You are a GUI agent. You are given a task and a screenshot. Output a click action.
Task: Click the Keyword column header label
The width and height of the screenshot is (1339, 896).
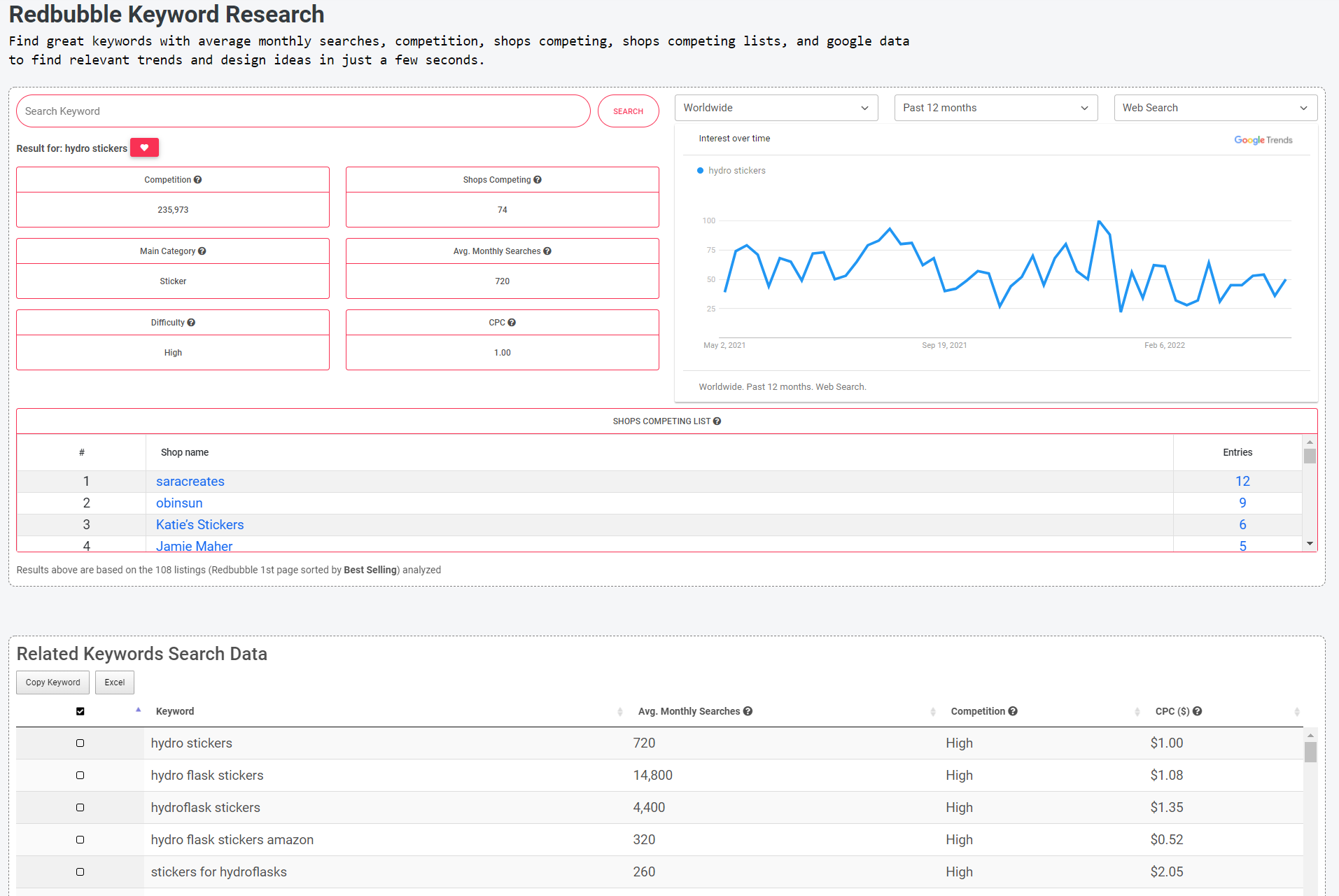pyautogui.click(x=175, y=711)
